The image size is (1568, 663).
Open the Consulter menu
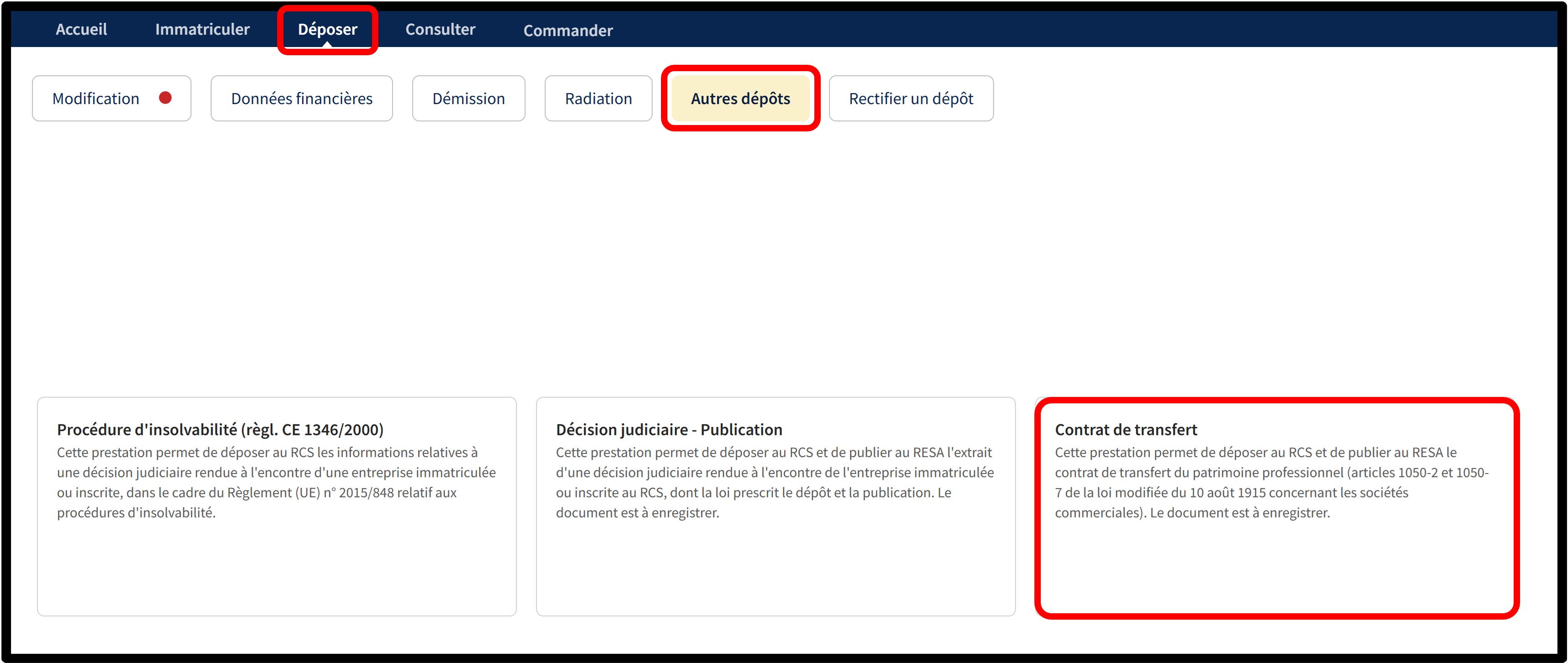[x=440, y=29]
